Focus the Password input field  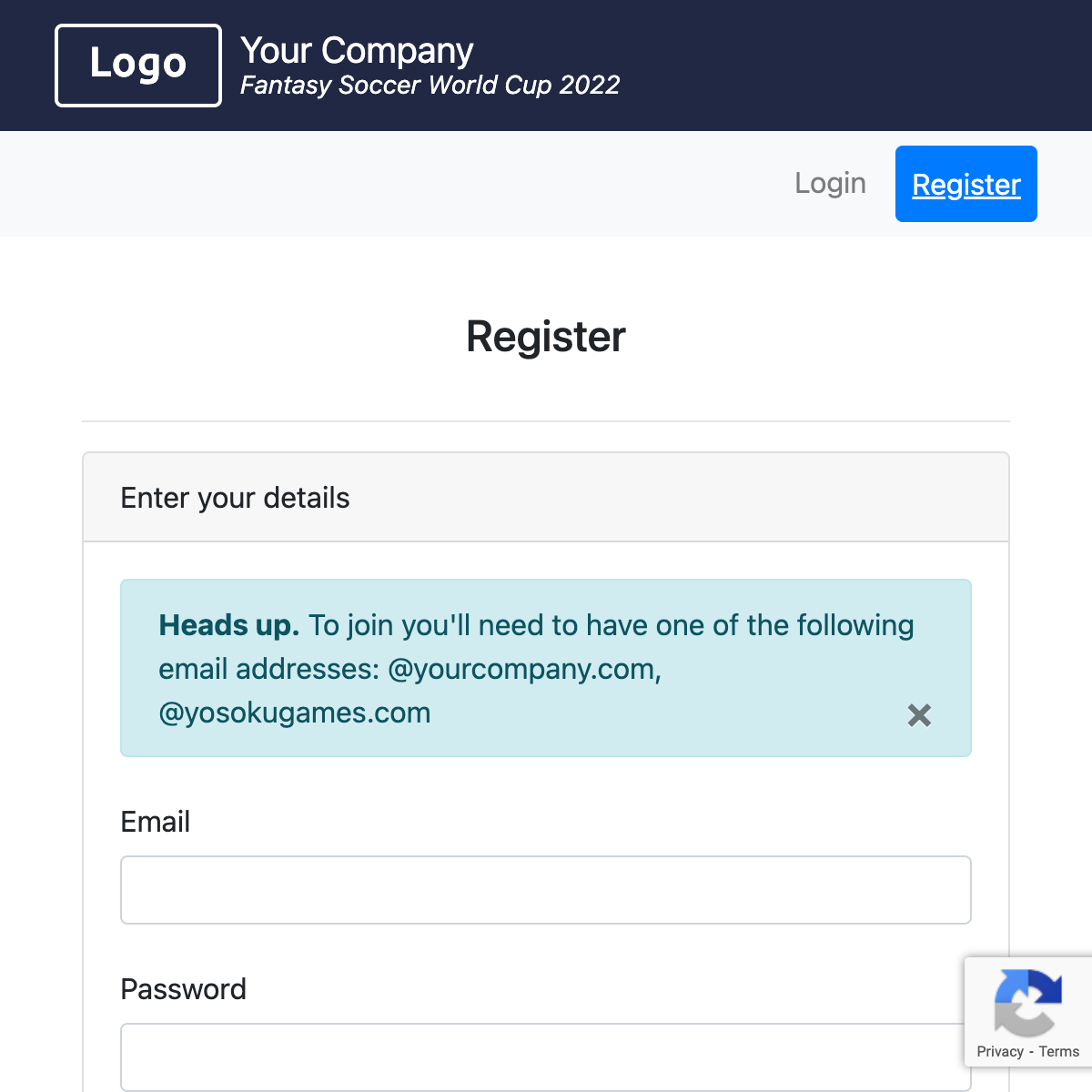coord(546,1057)
